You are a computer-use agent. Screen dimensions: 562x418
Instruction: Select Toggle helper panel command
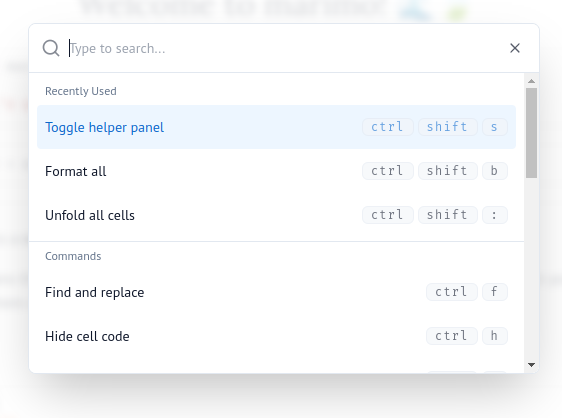coord(276,127)
